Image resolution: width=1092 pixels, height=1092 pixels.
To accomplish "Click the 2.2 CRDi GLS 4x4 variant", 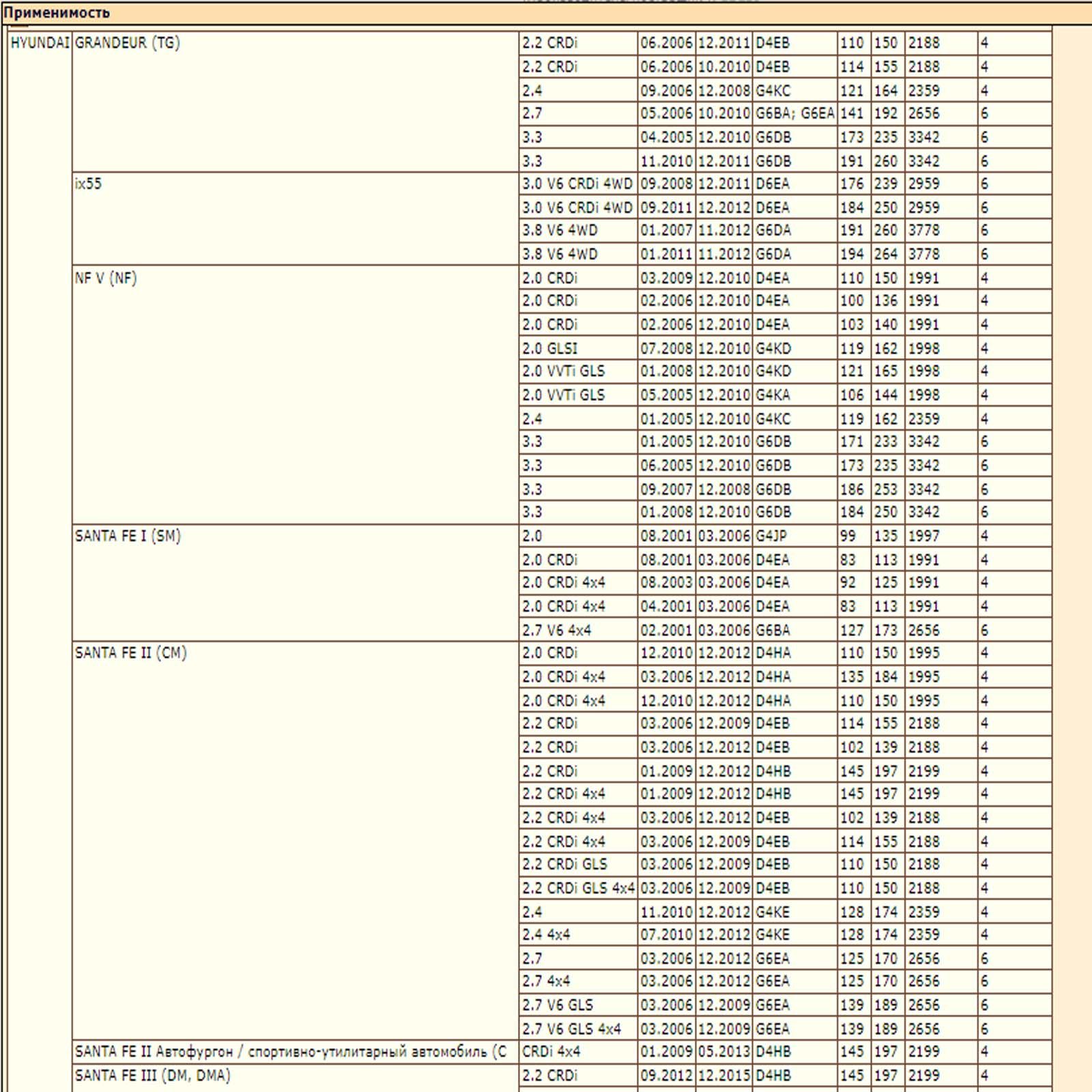I will click(578, 888).
